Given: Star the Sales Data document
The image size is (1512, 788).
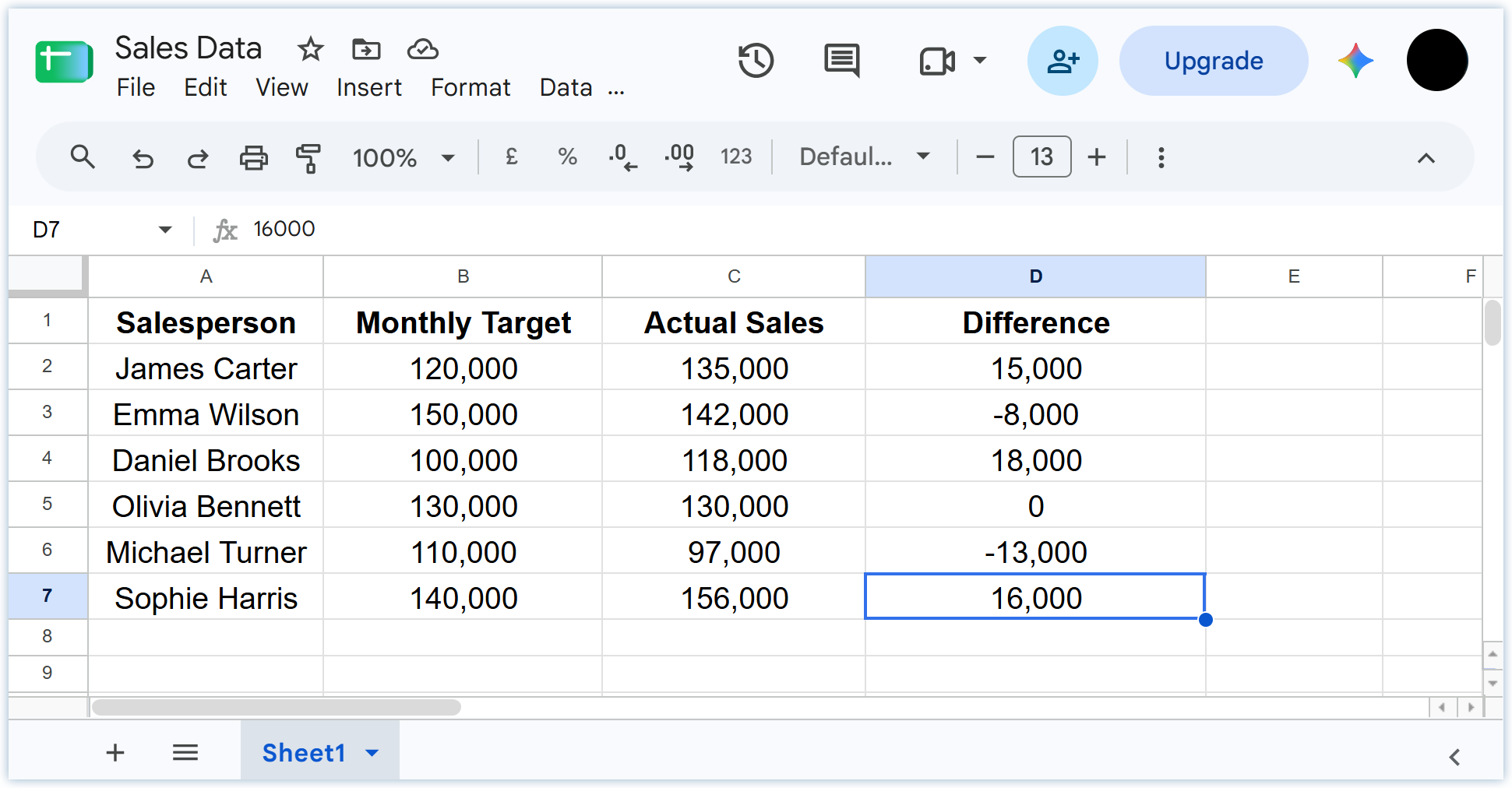Looking at the screenshot, I should tap(310, 49).
